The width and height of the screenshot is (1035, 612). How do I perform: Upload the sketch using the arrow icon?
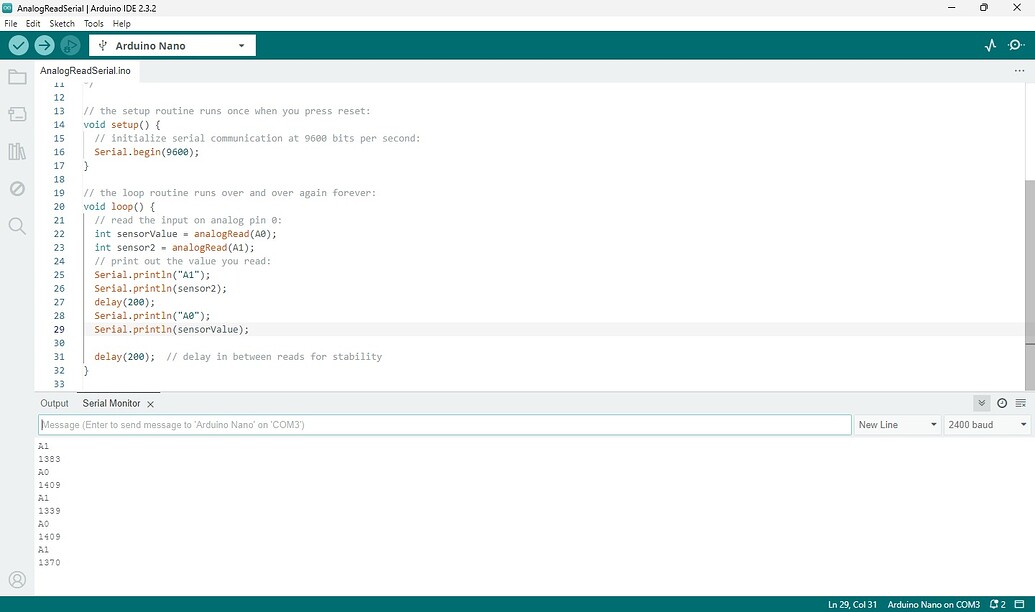click(43, 45)
